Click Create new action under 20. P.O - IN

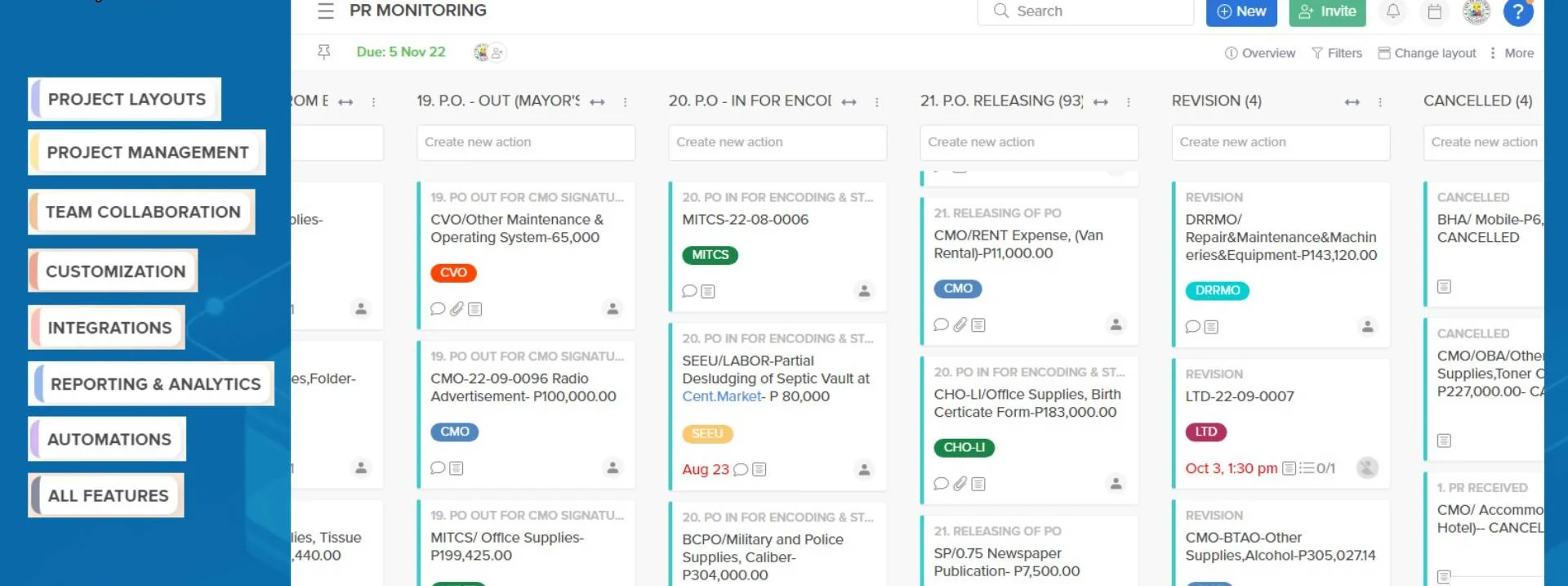pyautogui.click(x=777, y=142)
